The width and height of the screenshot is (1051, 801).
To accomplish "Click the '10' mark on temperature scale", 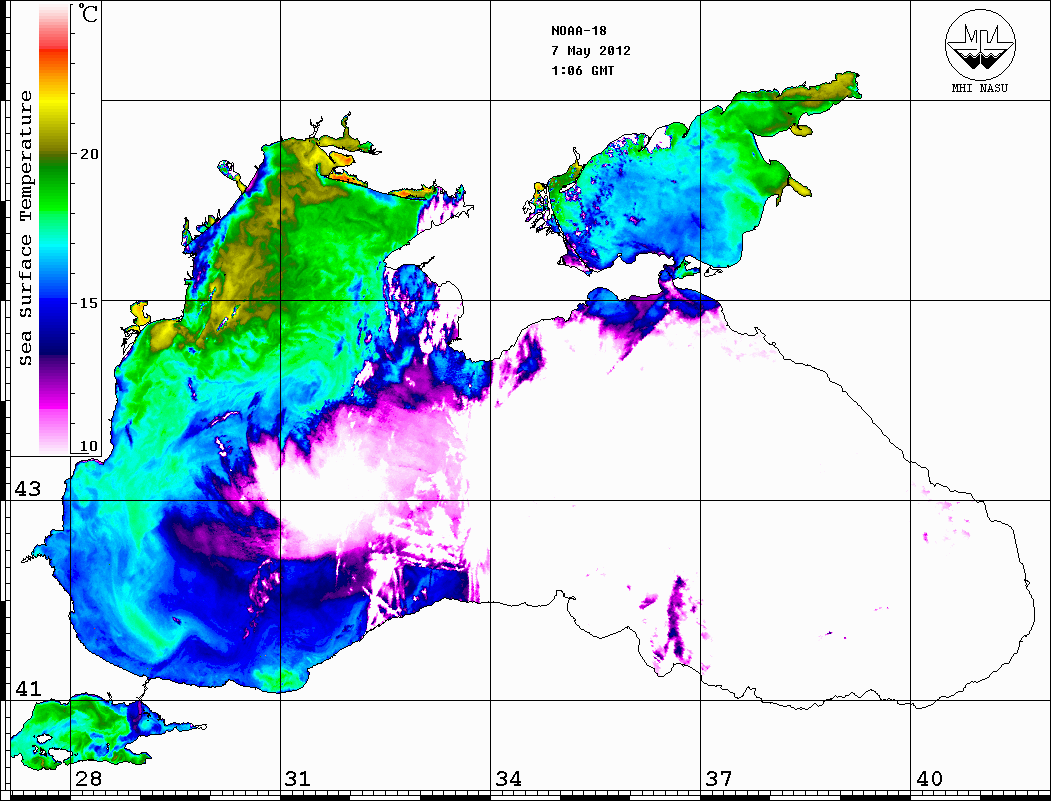I will click(88, 446).
